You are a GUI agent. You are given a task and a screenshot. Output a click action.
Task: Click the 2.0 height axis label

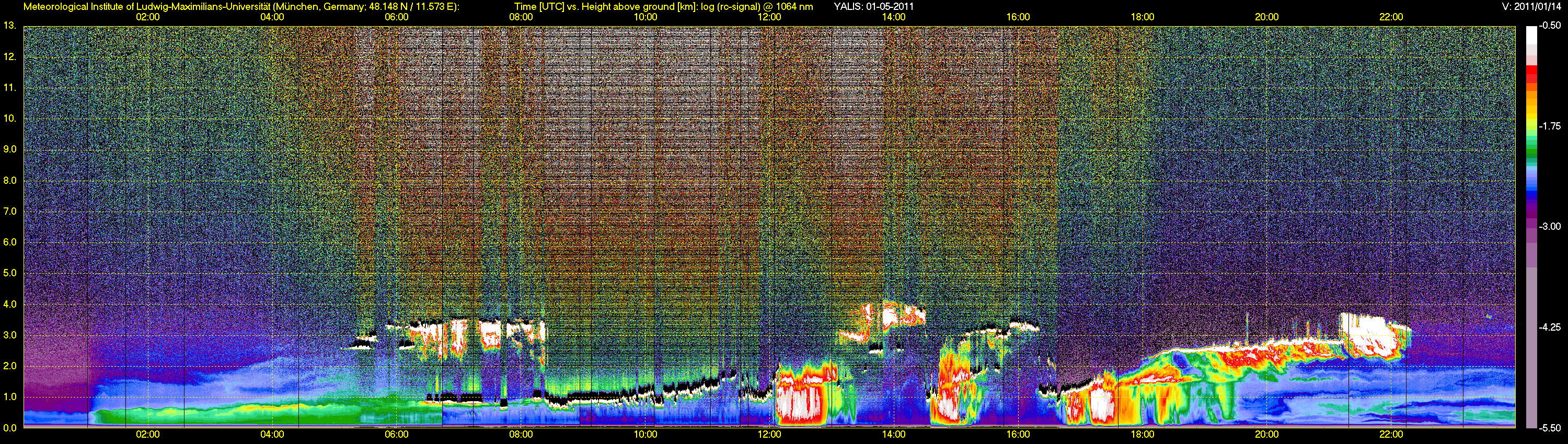pos(10,366)
